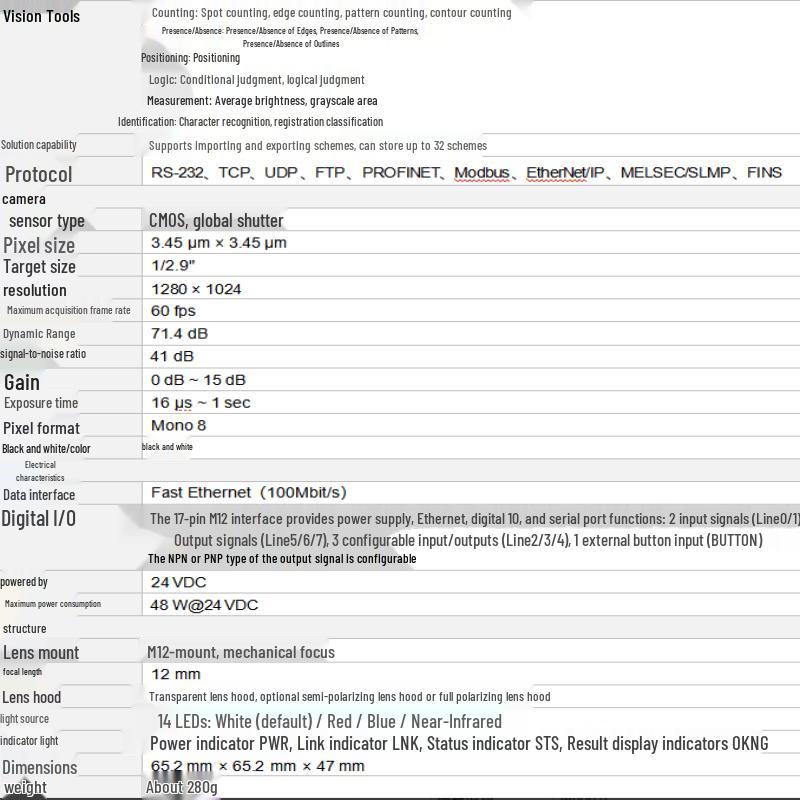Select the '12 mm' value
Image resolution: width=800 pixels, height=800 pixels.
(x=176, y=674)
